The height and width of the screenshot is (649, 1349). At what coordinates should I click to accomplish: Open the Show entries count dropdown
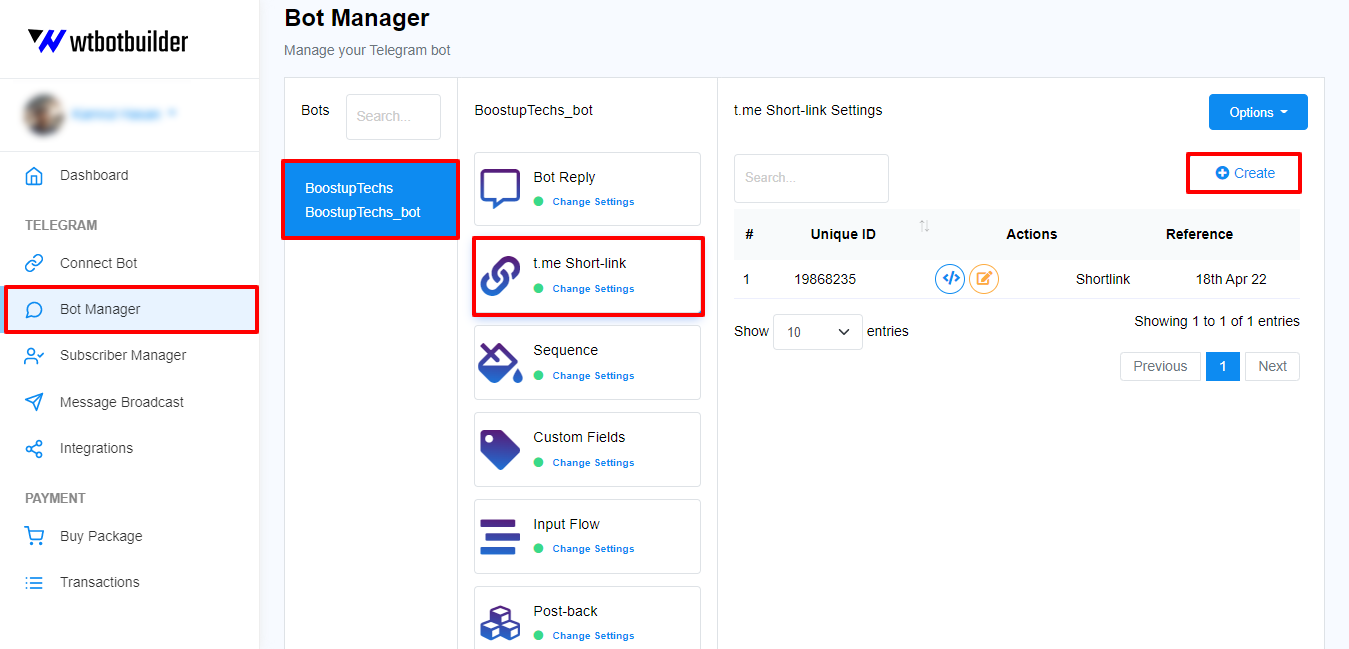click(817, 332)
